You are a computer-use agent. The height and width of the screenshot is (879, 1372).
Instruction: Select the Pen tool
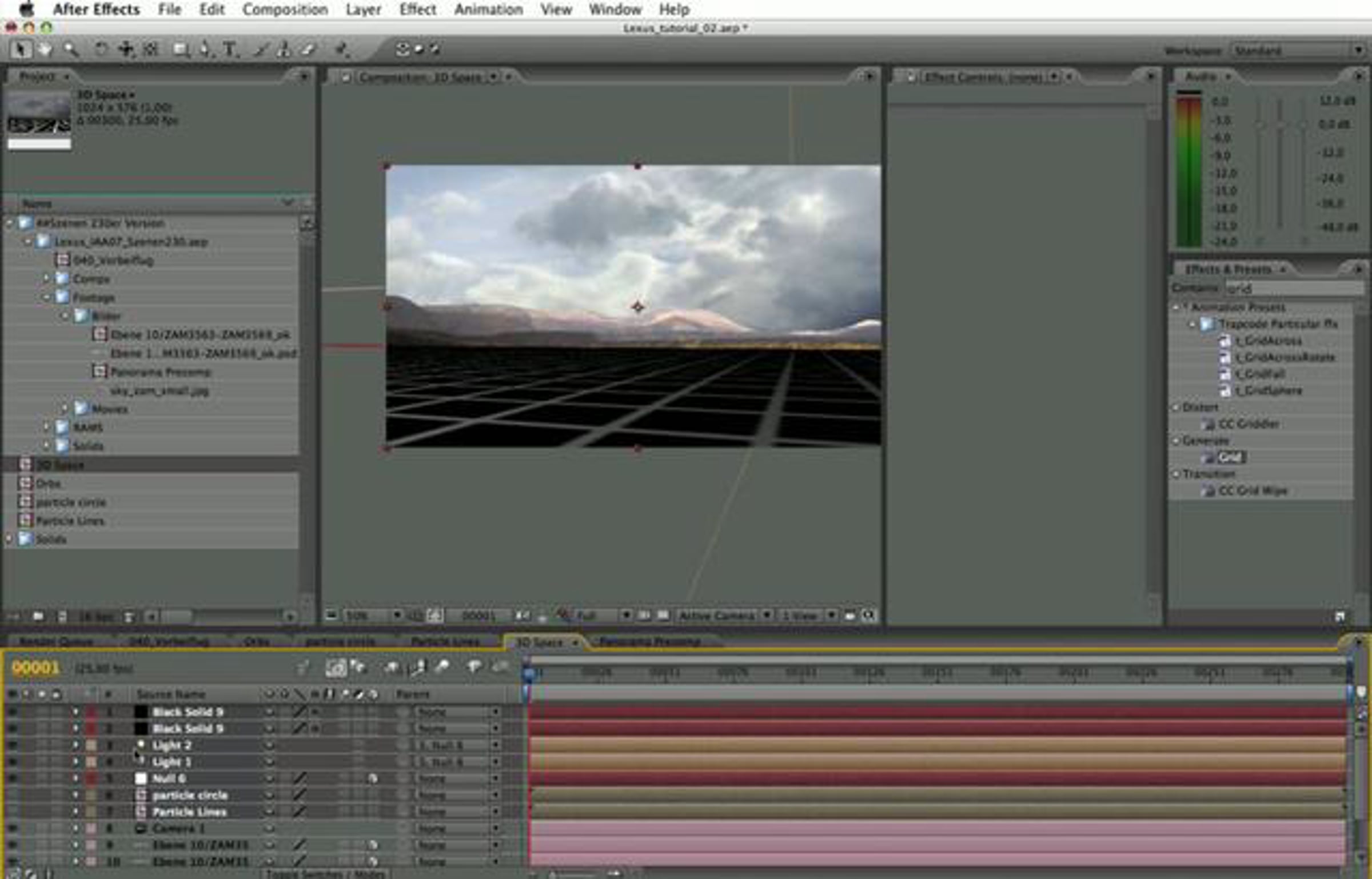tap(205, 50)
